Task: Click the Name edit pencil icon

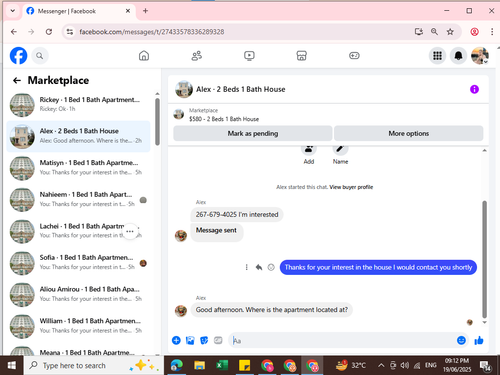Action: click(x=340, y=149)
